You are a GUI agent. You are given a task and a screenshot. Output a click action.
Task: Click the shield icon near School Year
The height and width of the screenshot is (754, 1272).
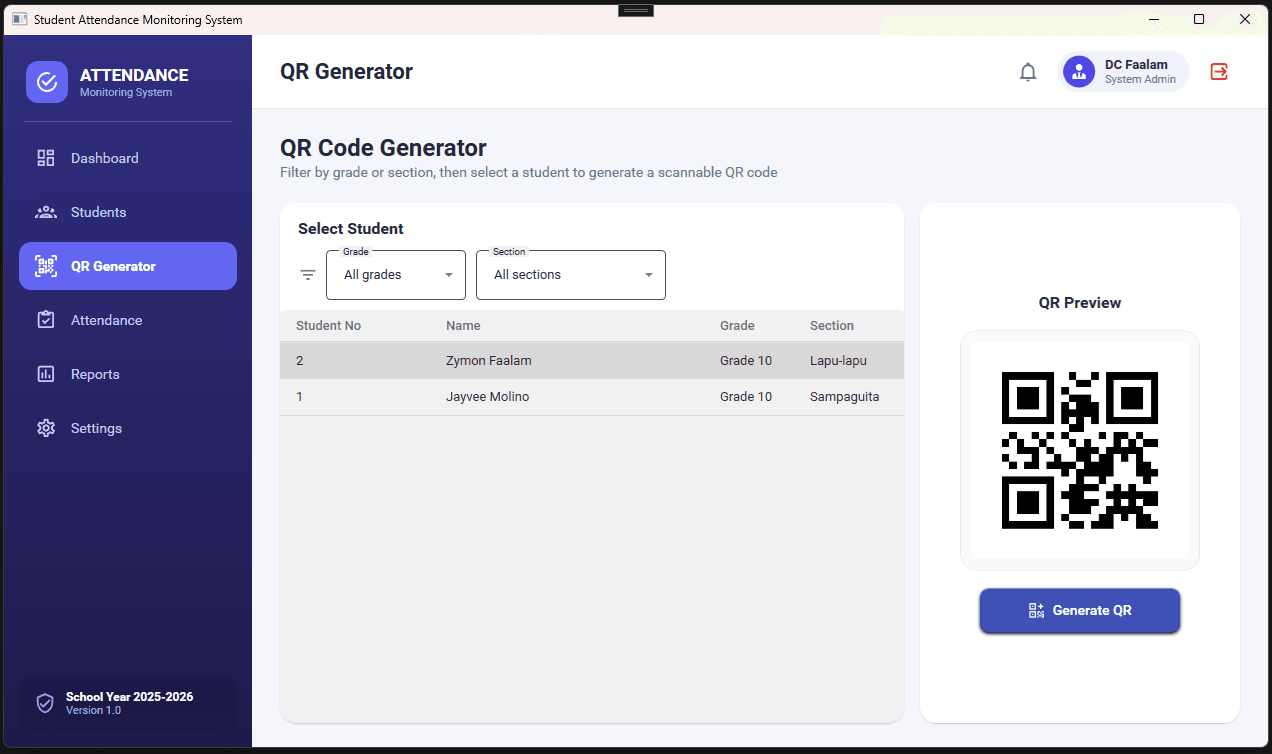pyautogui.click(x=45, y=703)
